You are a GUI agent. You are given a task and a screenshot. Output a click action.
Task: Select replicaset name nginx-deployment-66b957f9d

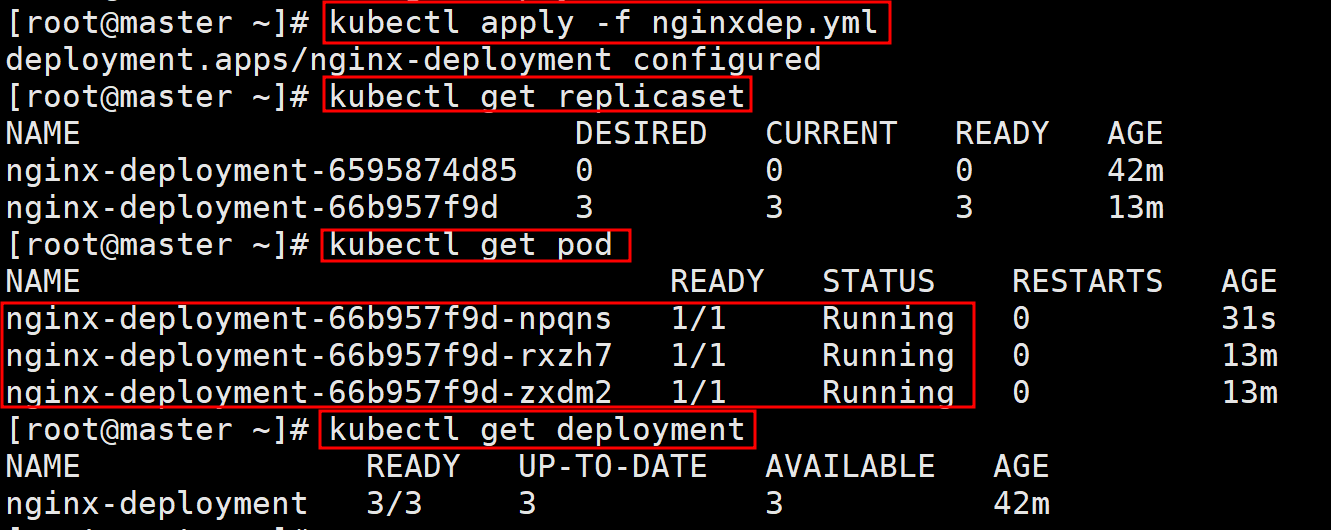252,208
